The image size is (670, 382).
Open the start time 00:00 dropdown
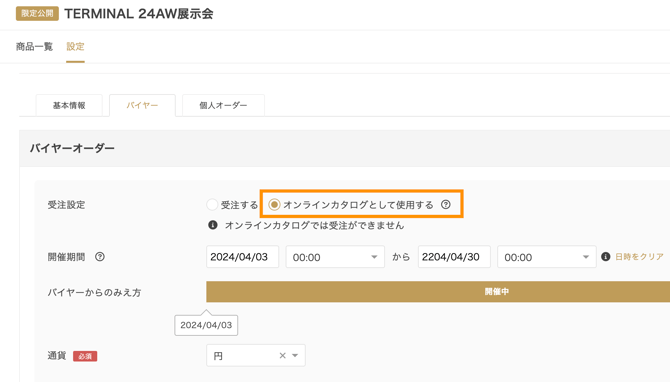coord(335,257)
